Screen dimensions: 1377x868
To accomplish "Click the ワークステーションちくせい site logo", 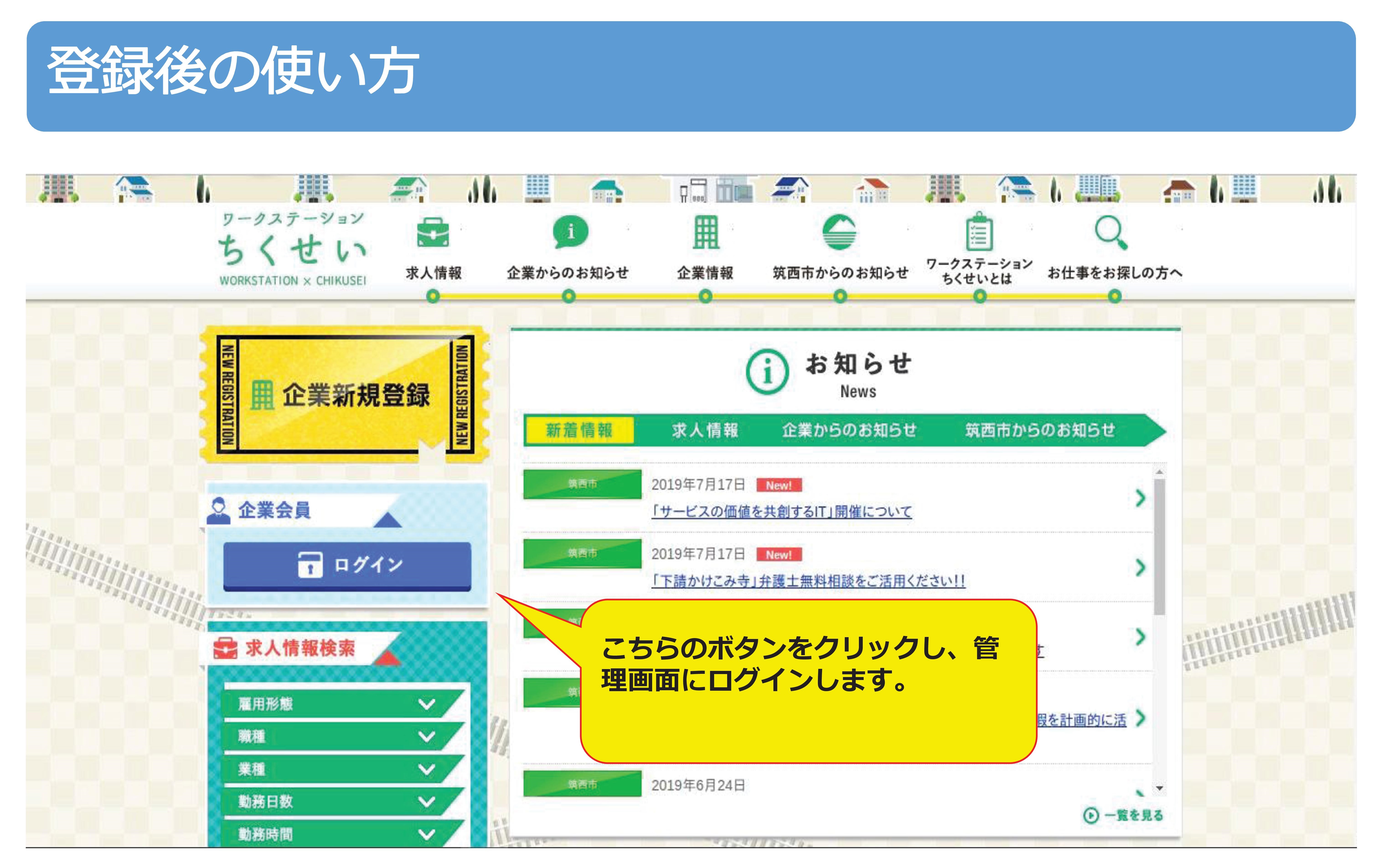I will 293,249.
